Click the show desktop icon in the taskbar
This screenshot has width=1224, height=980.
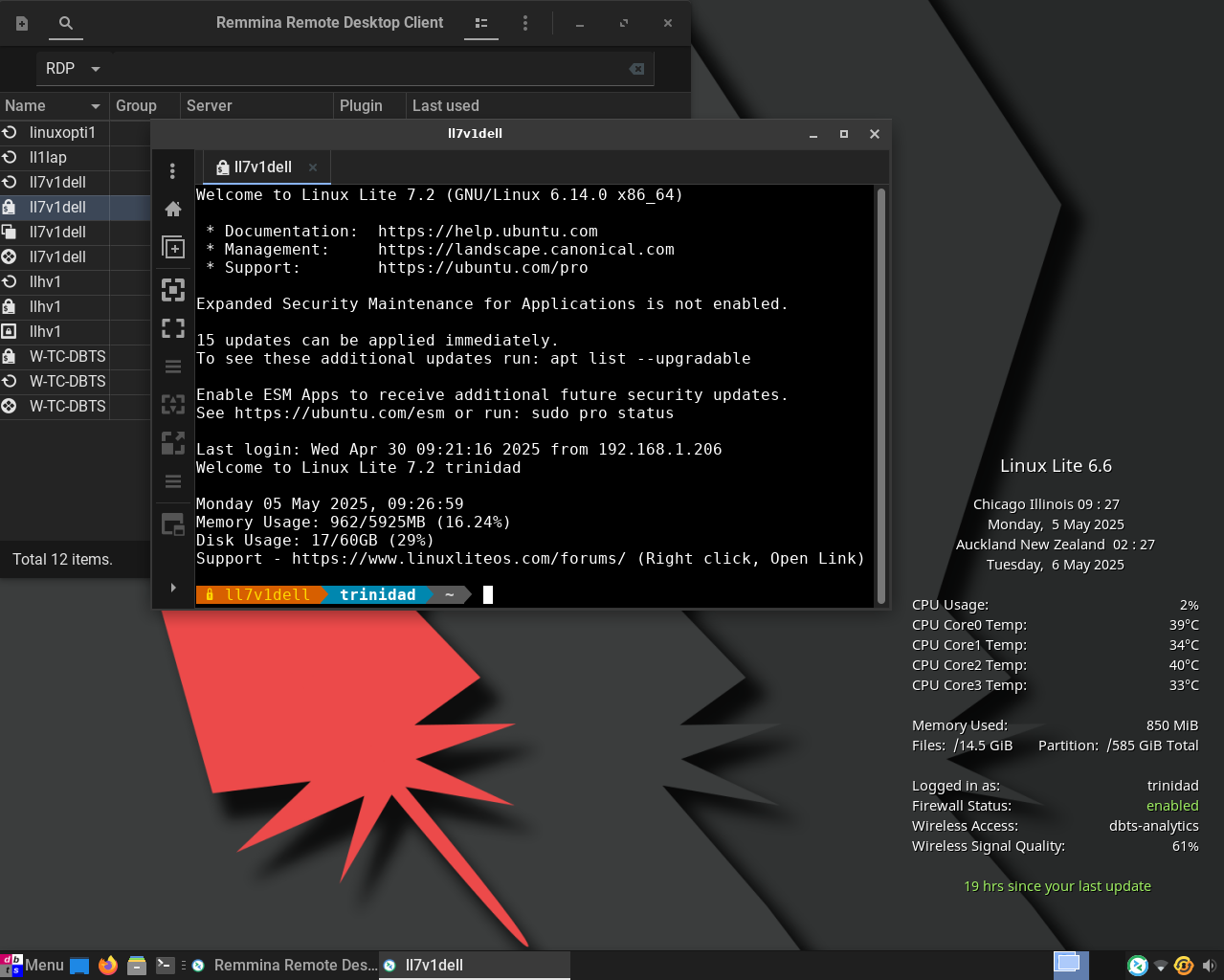pyautogui.click(x=79, y=965)
